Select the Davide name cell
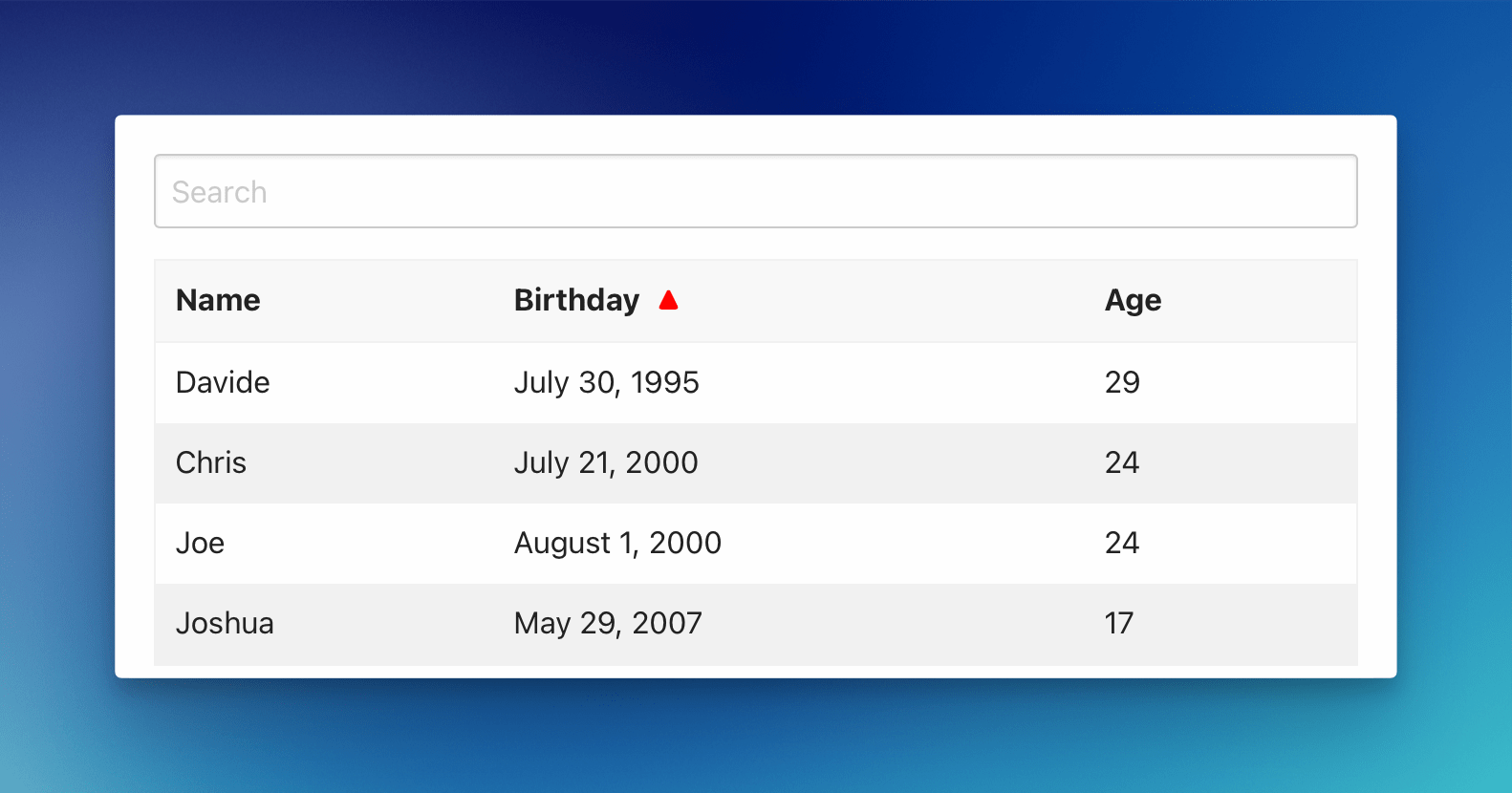The height and width of the screenshot is (793, 1512). click(x=223, y=382)
